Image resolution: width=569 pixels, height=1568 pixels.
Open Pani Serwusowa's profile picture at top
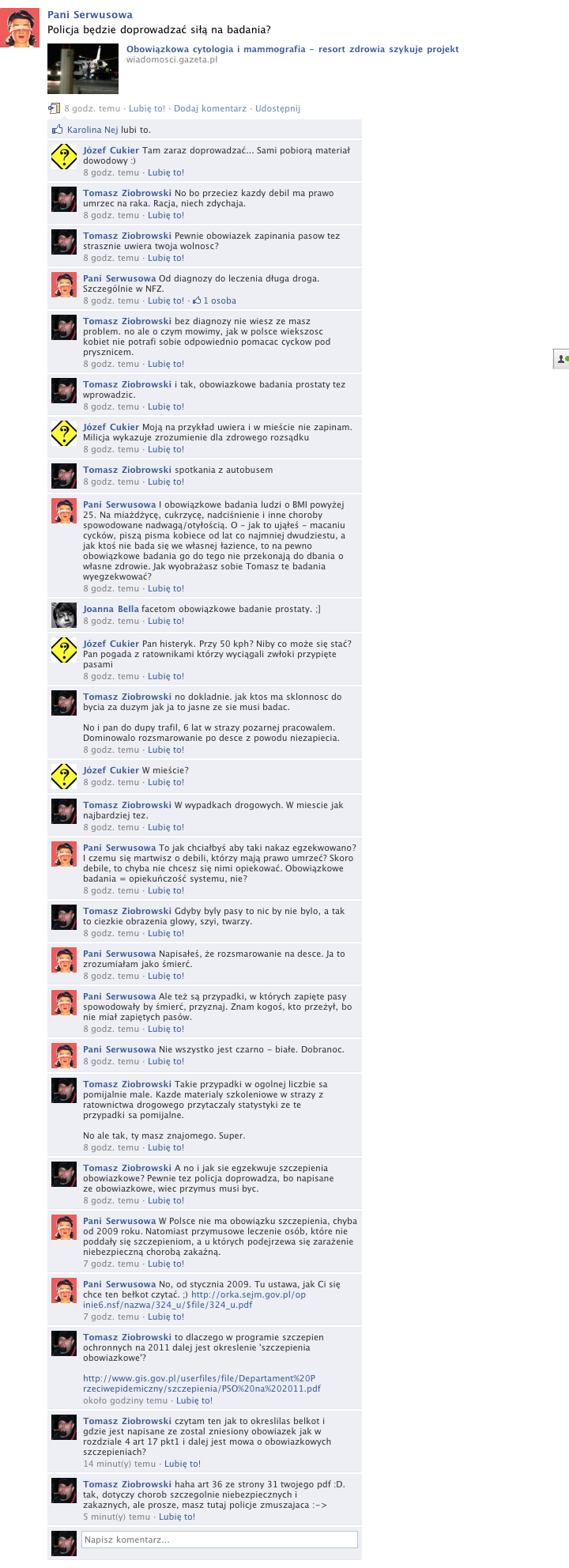(20, 28)
